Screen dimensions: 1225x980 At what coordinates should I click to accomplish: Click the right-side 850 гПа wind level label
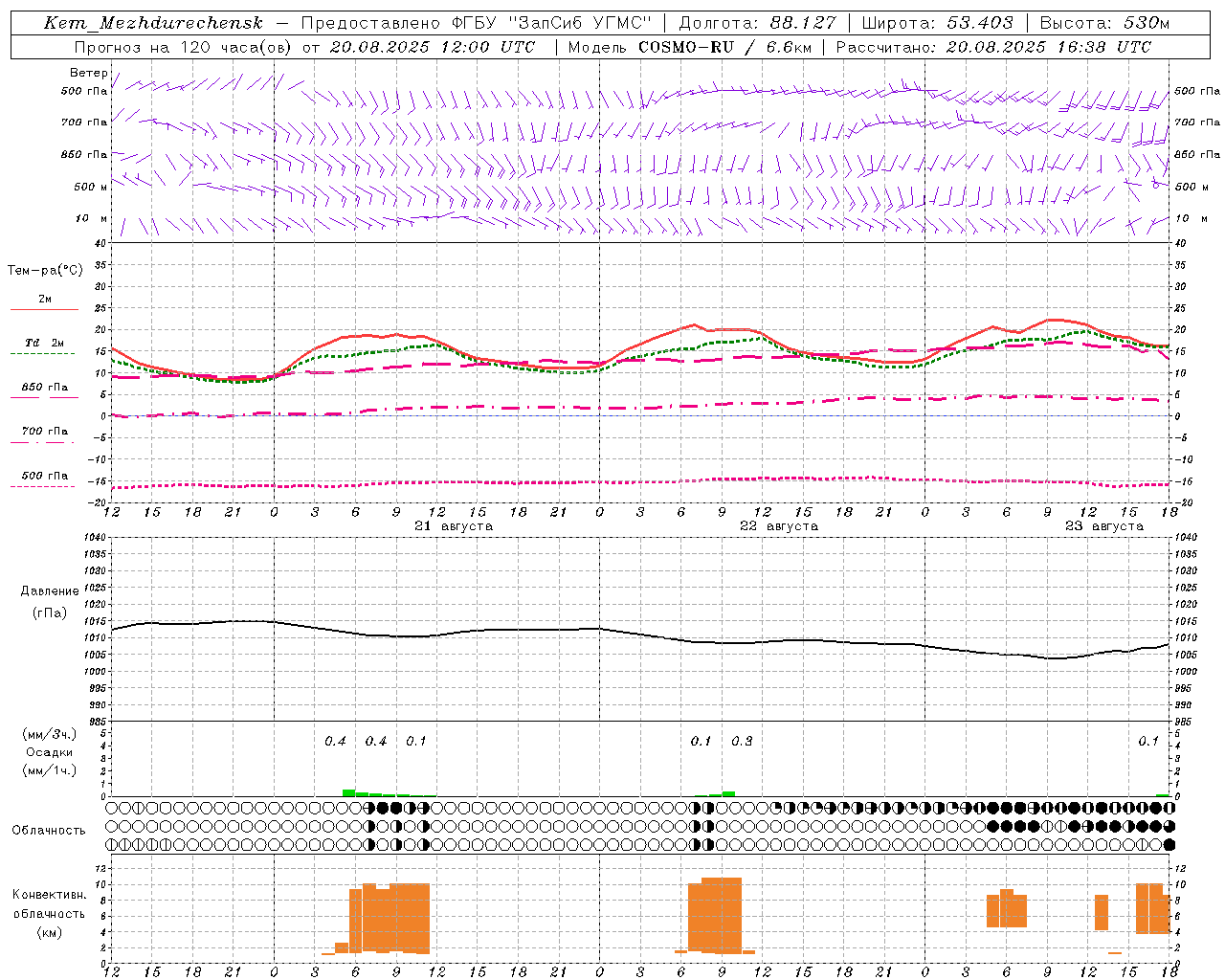click(1197, 154)
